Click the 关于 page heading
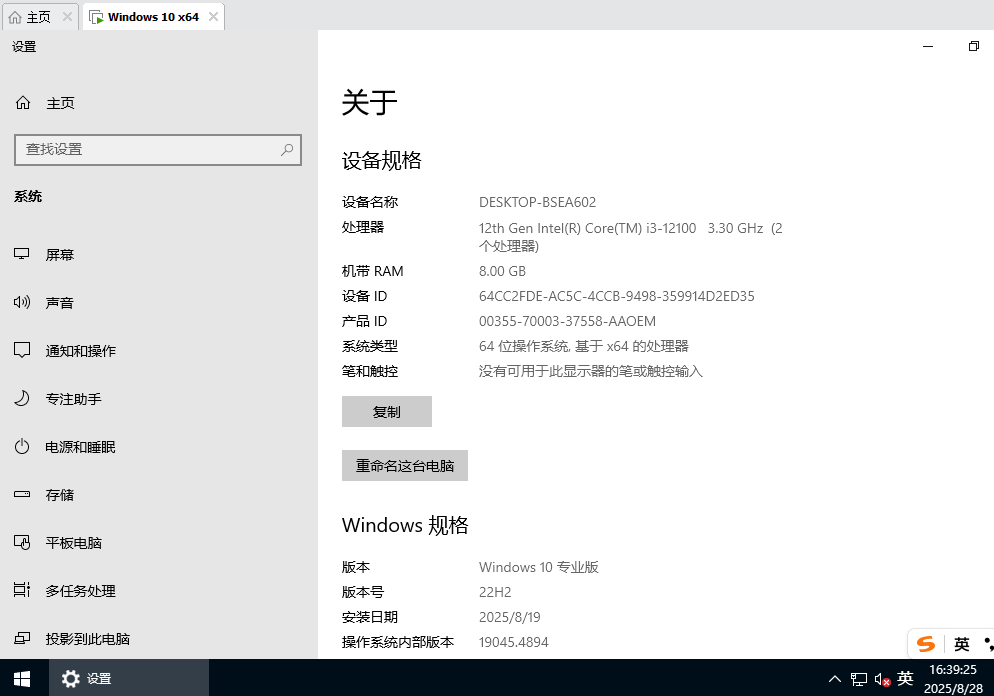The image size is (994, 696). click(x=370, y=102)
